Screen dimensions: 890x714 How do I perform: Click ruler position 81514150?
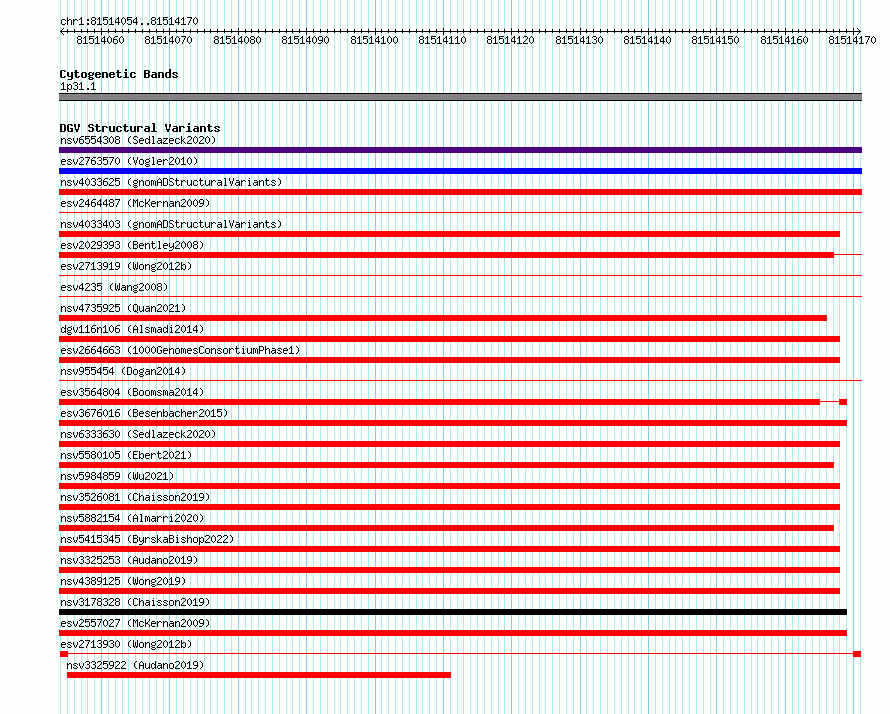tap(715, 40)
